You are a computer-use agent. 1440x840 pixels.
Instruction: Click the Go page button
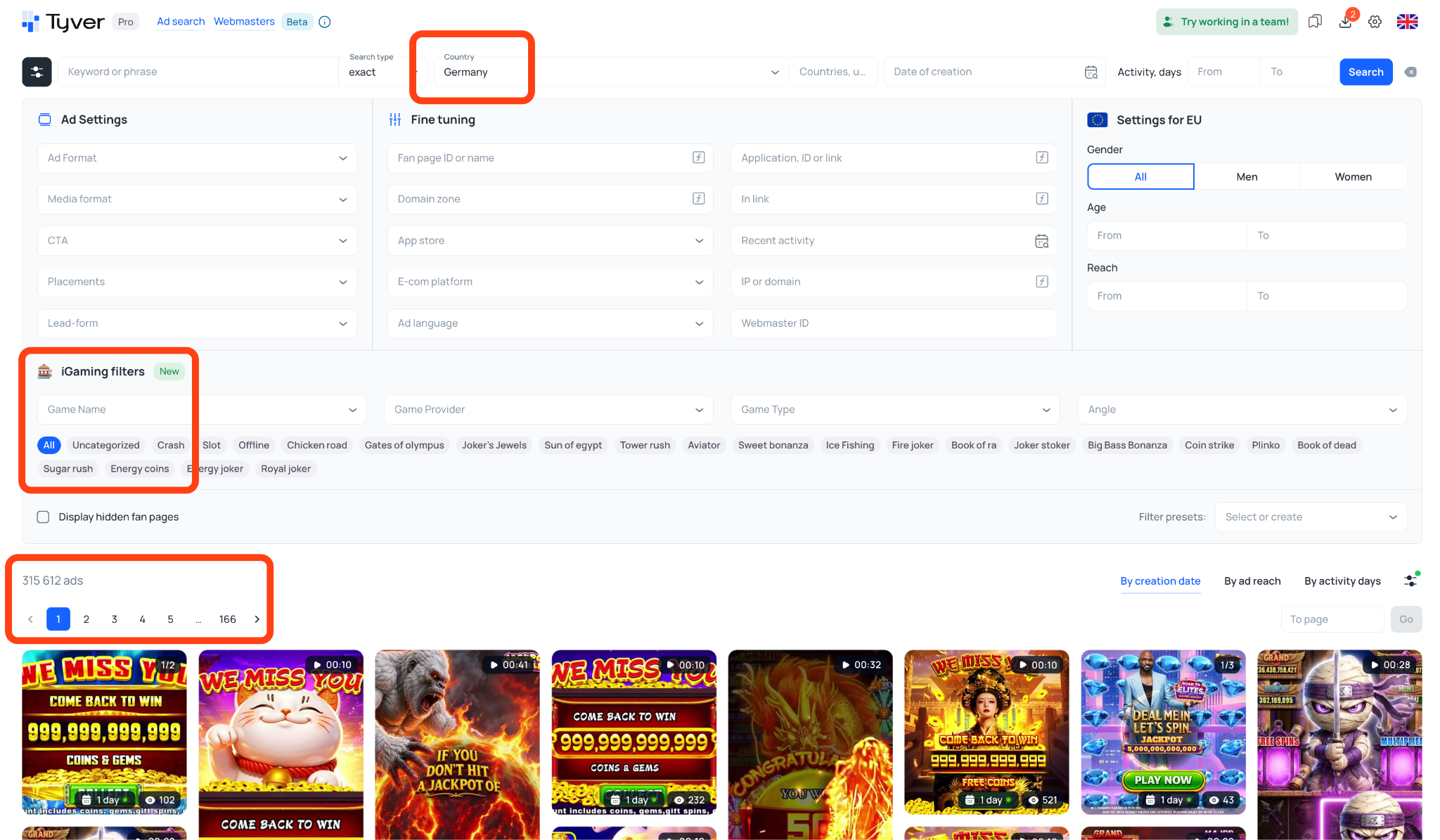point(1406,619)
